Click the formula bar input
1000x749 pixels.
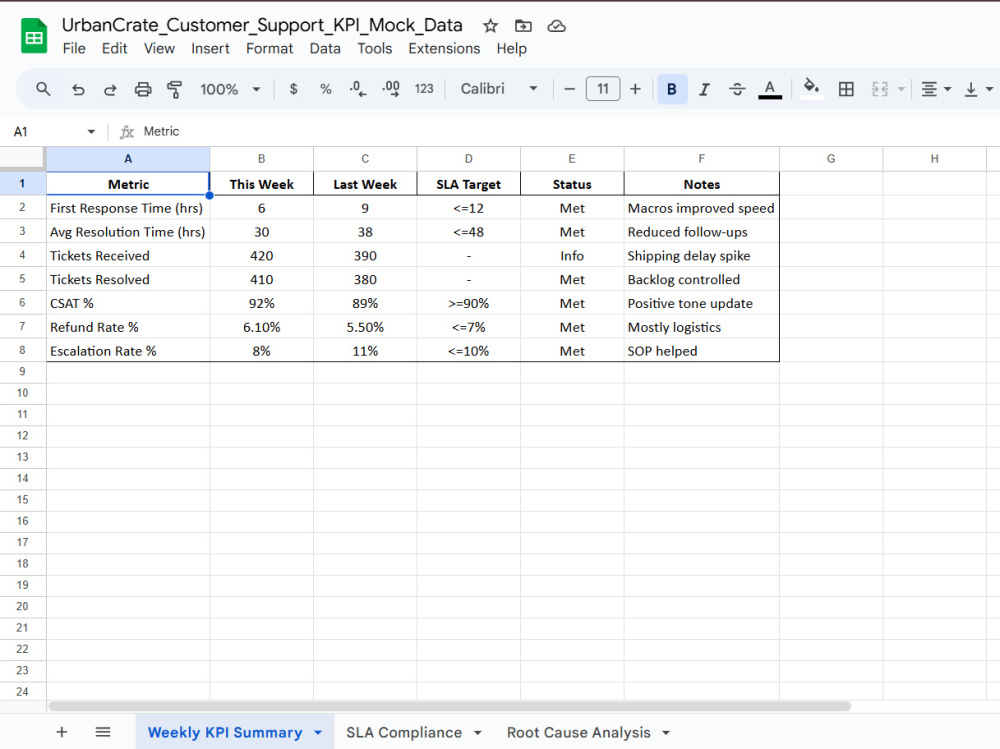coord(568,131)
